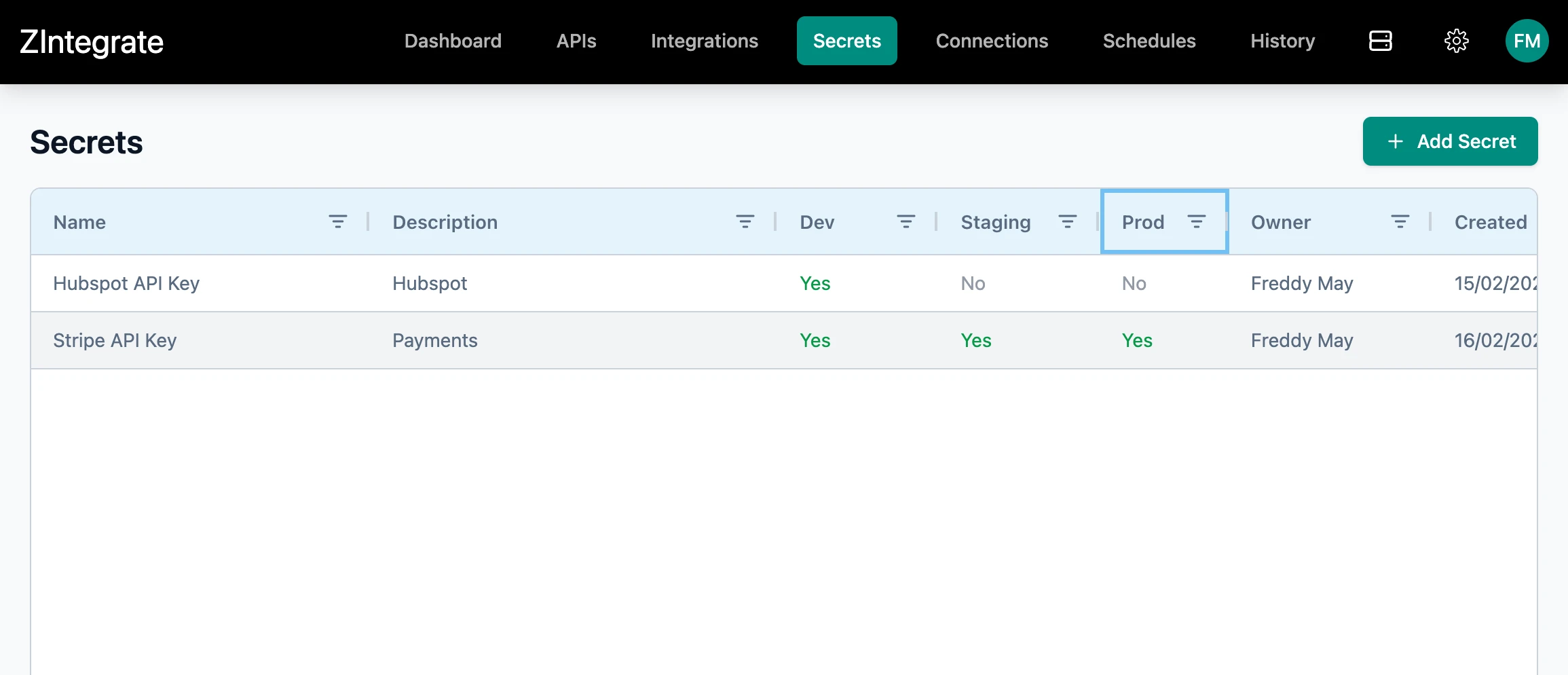Open the Stripe API Key entry
Screen dimensions: 1568x675
click(114, 340)
